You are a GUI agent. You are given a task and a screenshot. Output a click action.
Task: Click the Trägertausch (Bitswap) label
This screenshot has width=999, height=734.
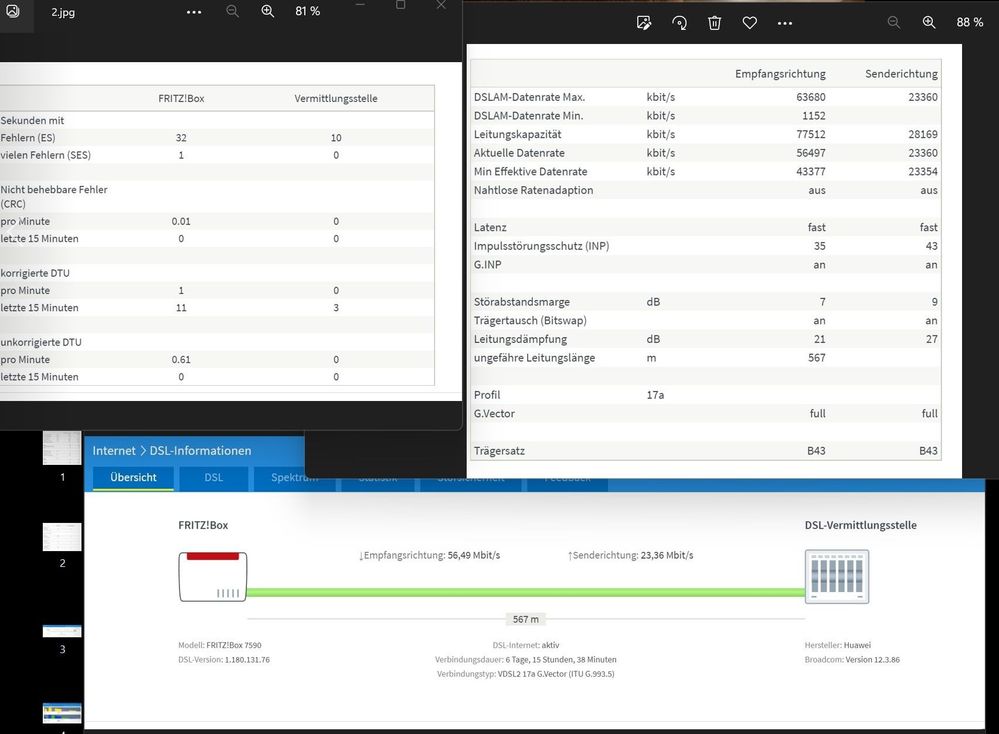(x=530, y=320)
